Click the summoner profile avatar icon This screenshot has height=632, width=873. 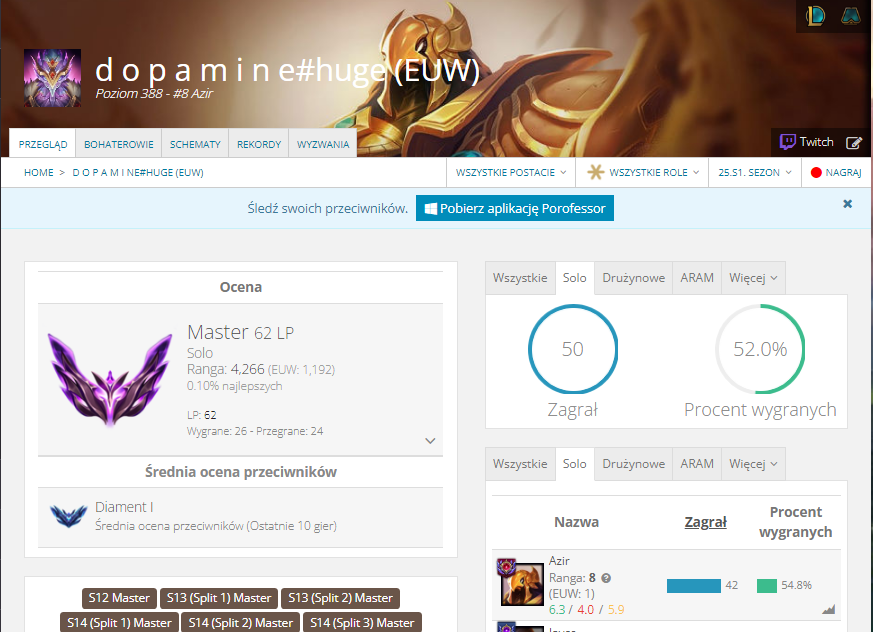(52, 77)
